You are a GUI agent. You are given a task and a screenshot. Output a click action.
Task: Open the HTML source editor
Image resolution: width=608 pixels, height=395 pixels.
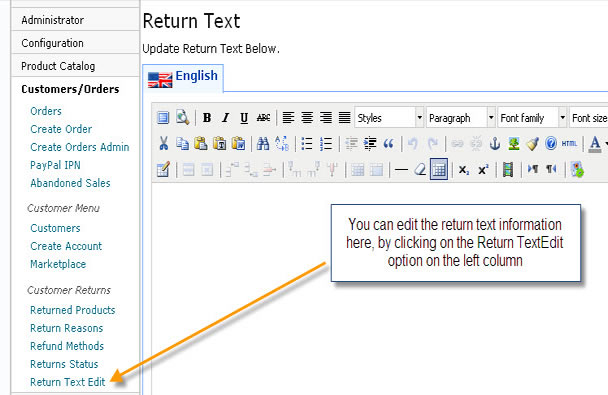point(569,144)
